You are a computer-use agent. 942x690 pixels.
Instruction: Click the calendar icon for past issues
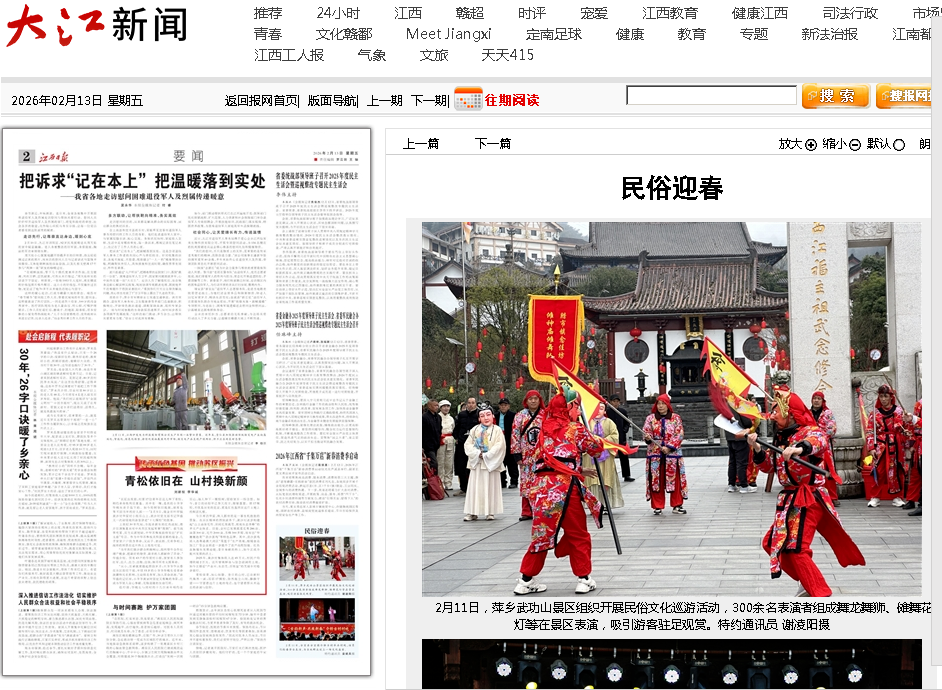(468, 99)
